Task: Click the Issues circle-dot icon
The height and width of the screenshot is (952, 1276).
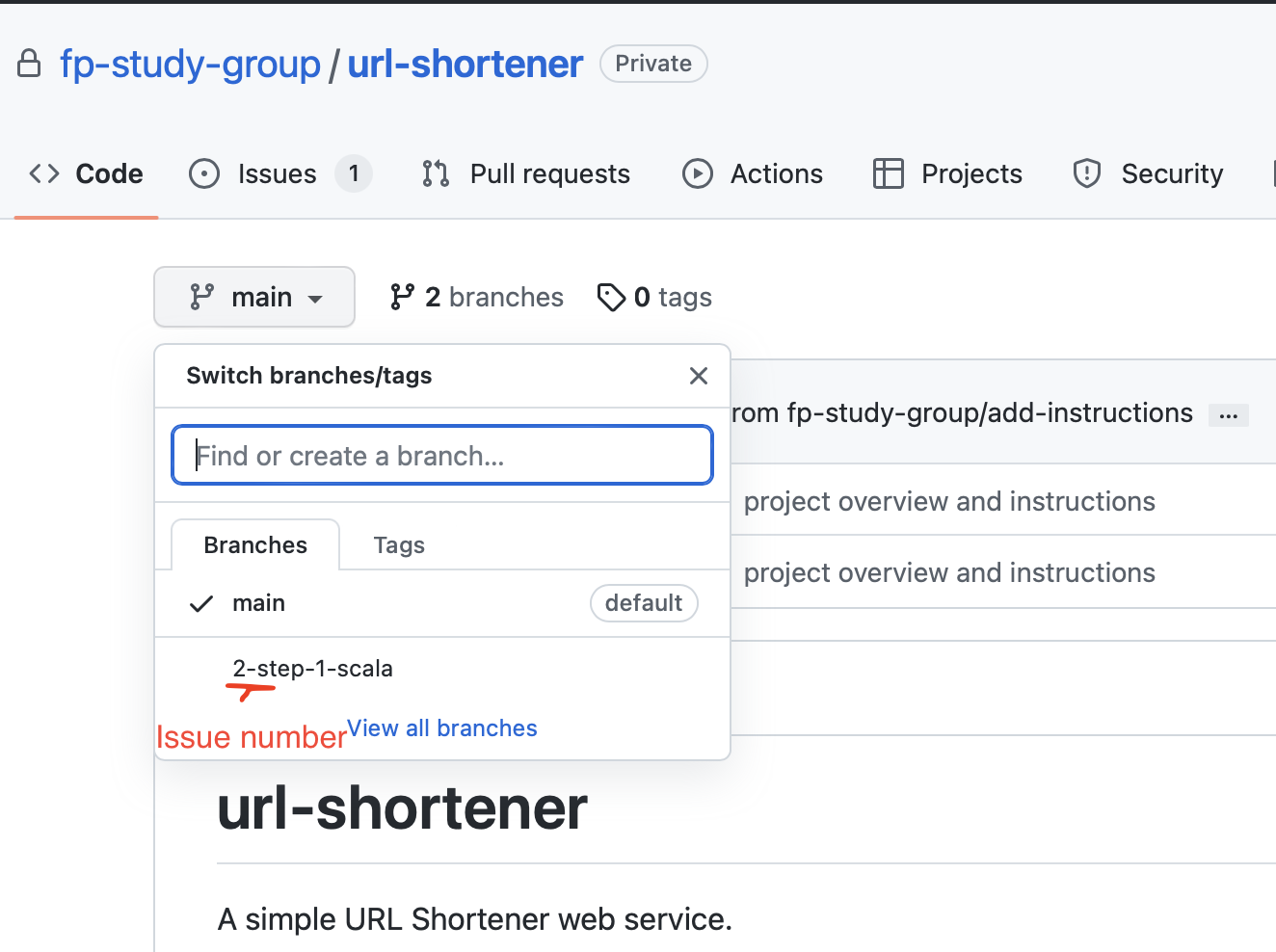Action: (204, 173)
